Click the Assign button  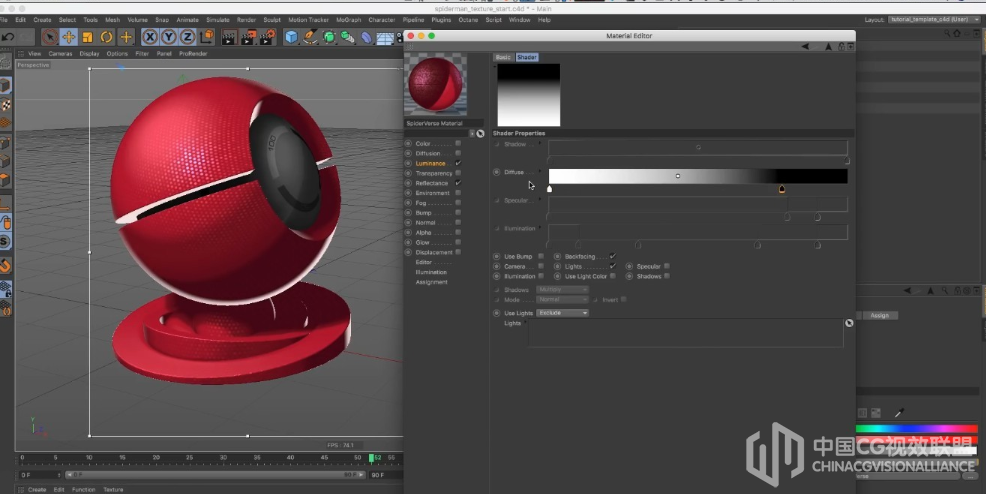880,316
